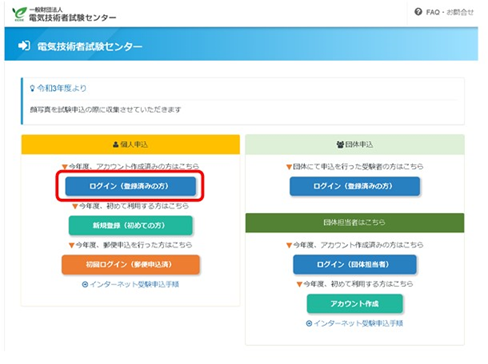Click 新規登録（初めての方） green button
Screen dimensions: 488x364
pos(130,225)
